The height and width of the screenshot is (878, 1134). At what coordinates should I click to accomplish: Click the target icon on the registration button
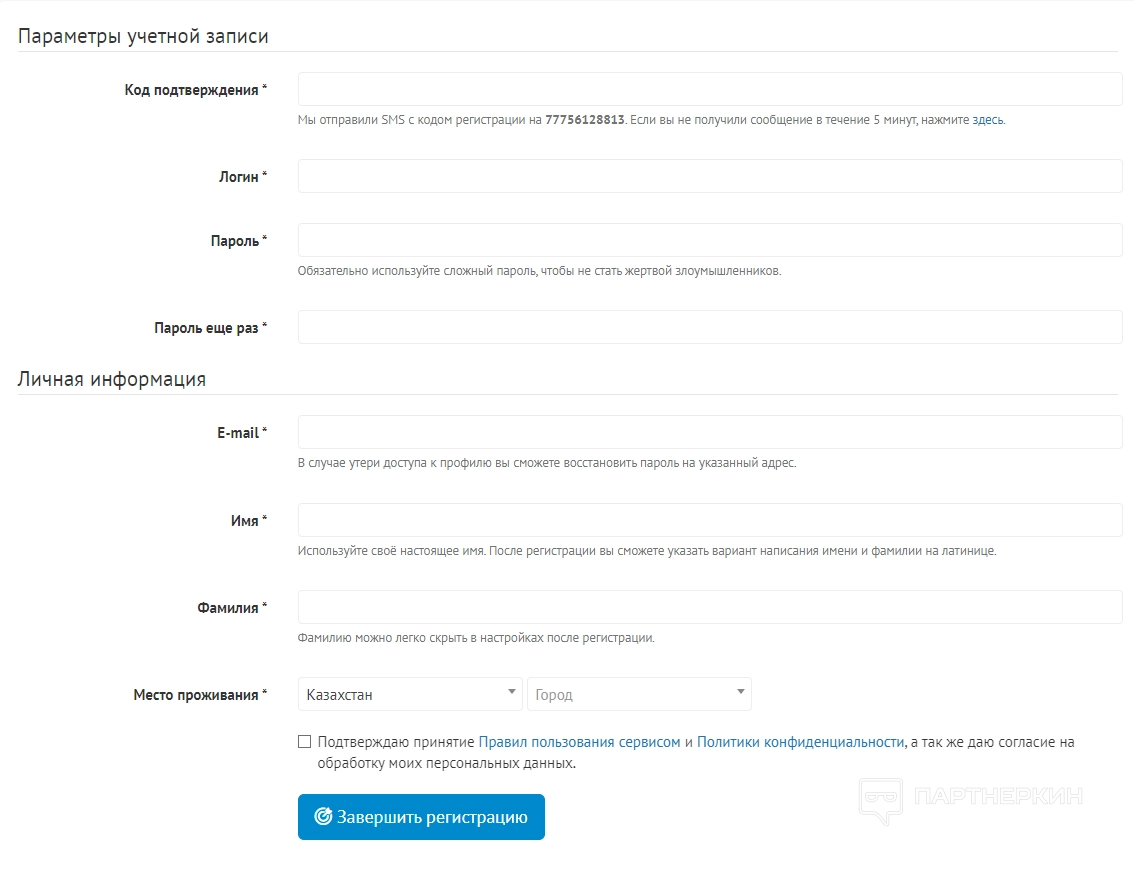[323, 817]
